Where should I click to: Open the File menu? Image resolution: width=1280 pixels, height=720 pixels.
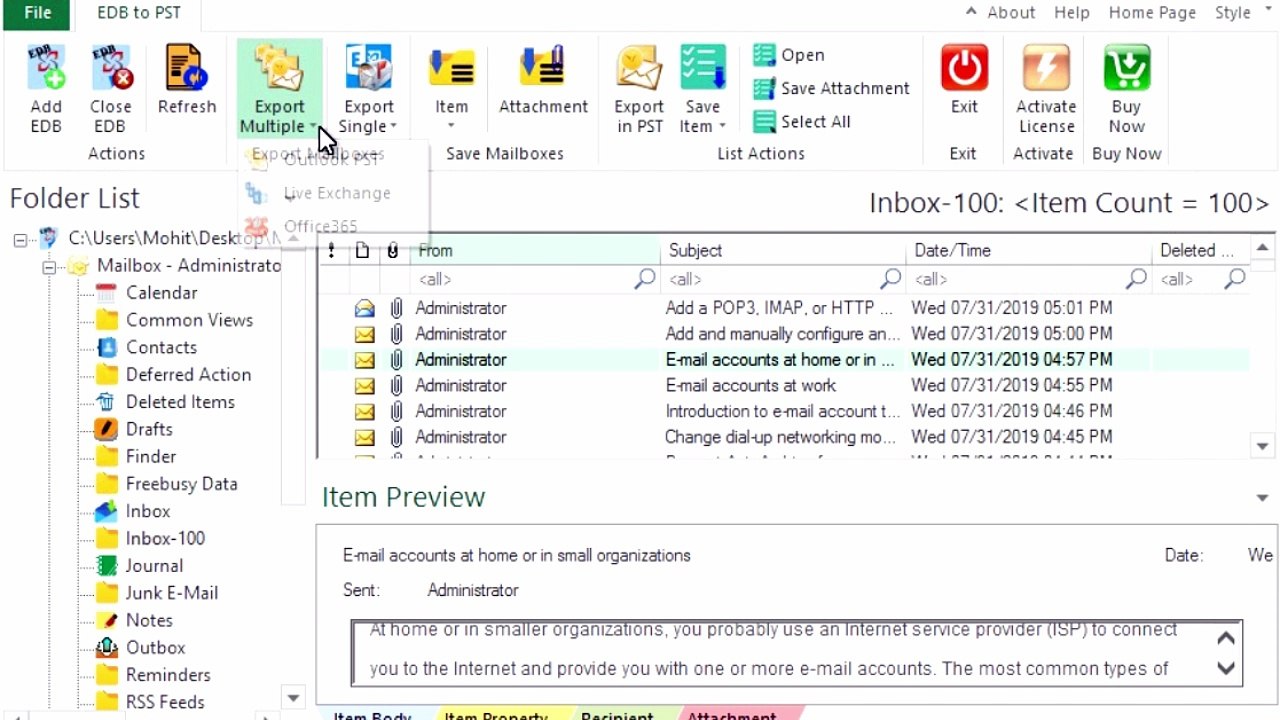click(x=37, y=13)
